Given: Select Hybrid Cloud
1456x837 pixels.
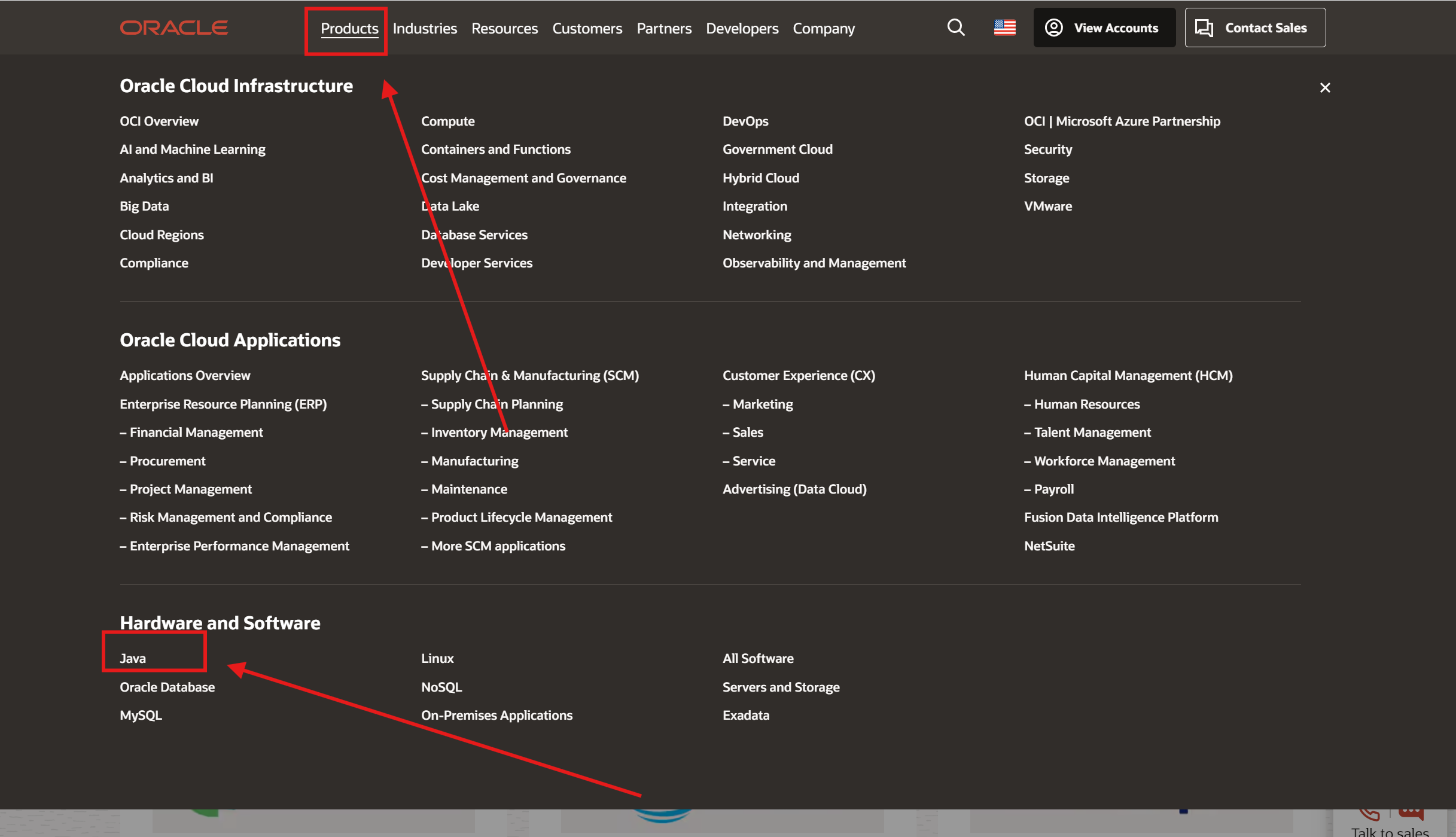Looking at the screenshot, I should [x=760, y=178].
